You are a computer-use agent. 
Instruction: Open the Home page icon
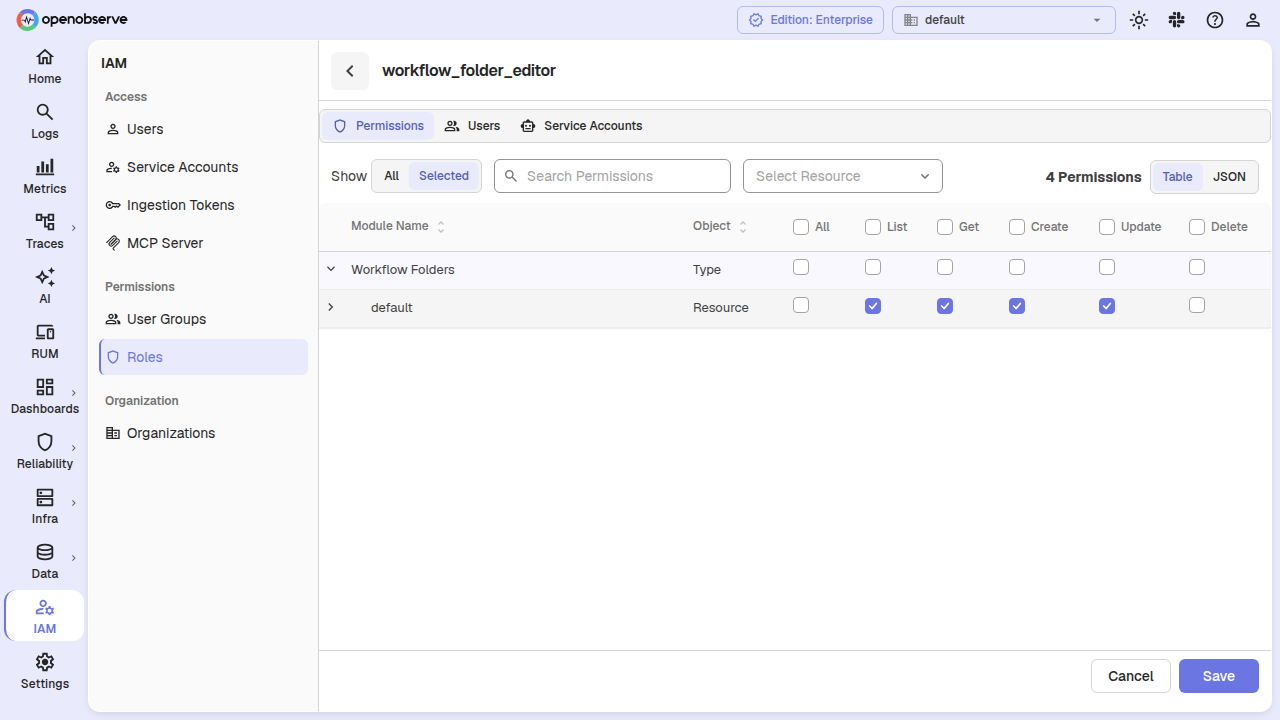click(x=45, y=57)
